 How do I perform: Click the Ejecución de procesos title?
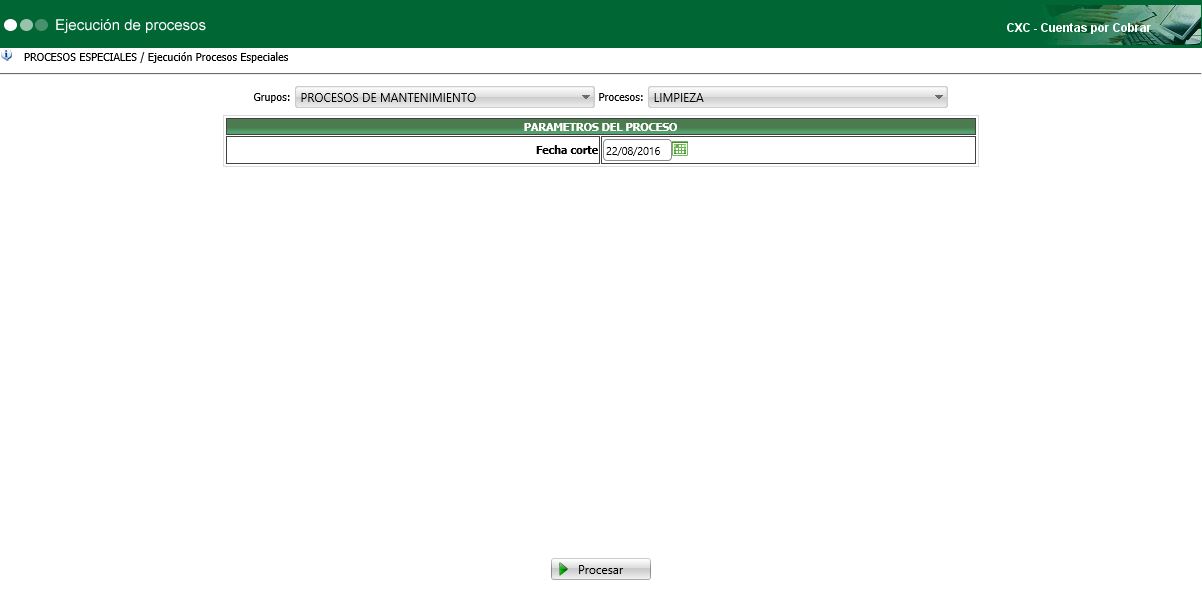pos(130,25)
